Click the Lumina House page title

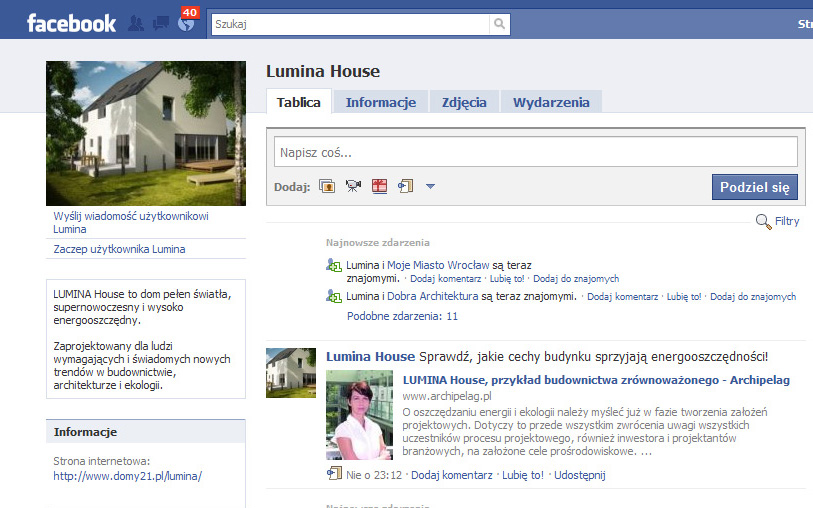click(323, 71)
